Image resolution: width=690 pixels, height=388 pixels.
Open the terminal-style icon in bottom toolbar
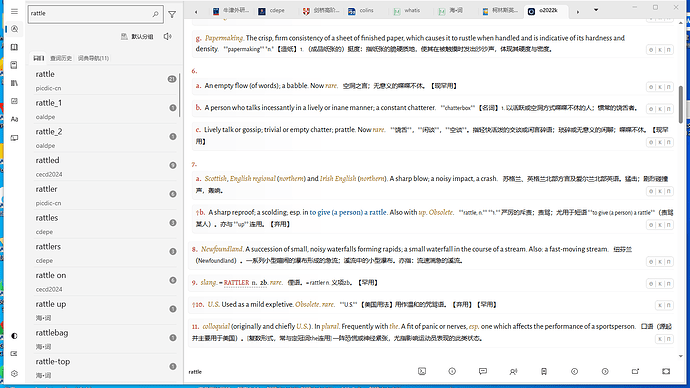coord(422,372)
